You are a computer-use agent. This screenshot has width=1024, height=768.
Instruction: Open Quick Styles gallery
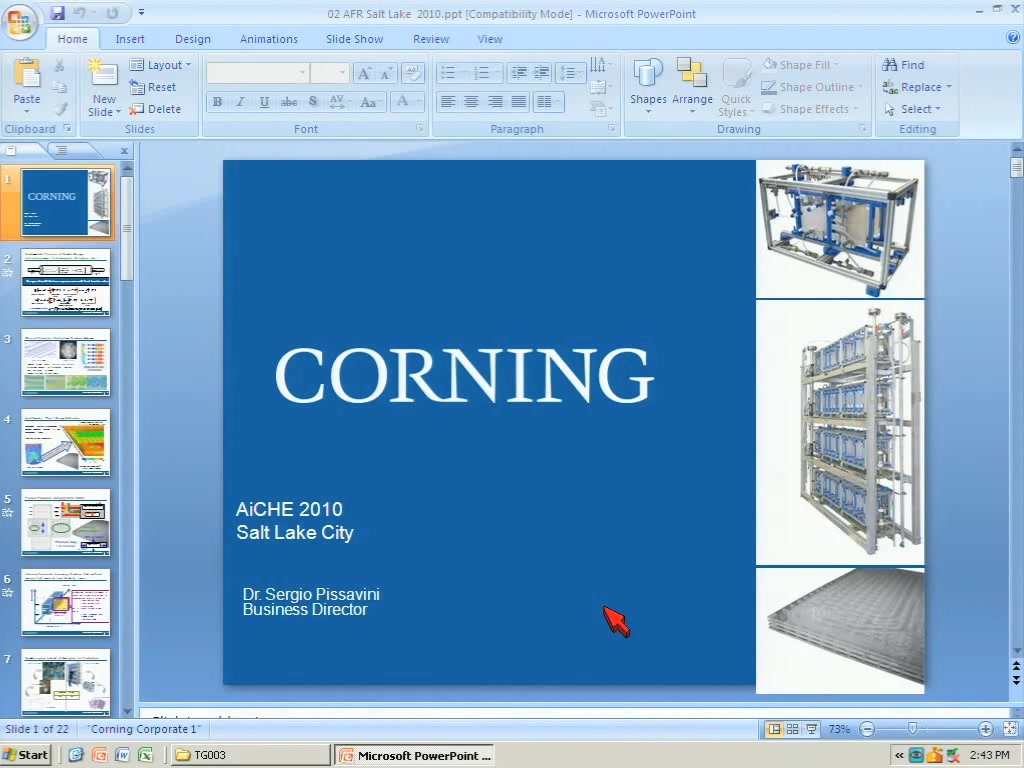(x=736, y=87)
